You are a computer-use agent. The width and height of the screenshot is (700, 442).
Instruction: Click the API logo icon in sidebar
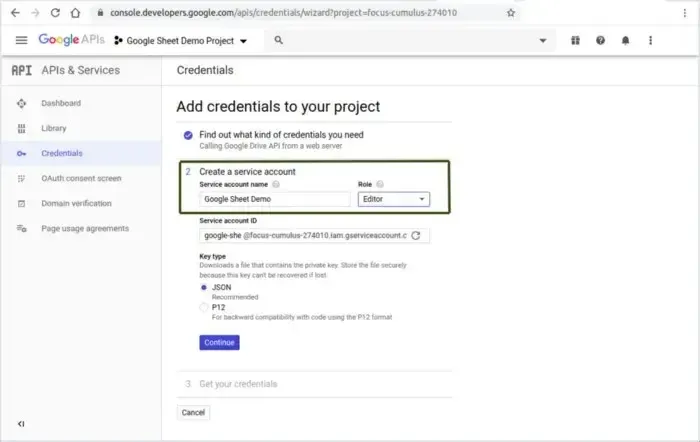[21, 71]
